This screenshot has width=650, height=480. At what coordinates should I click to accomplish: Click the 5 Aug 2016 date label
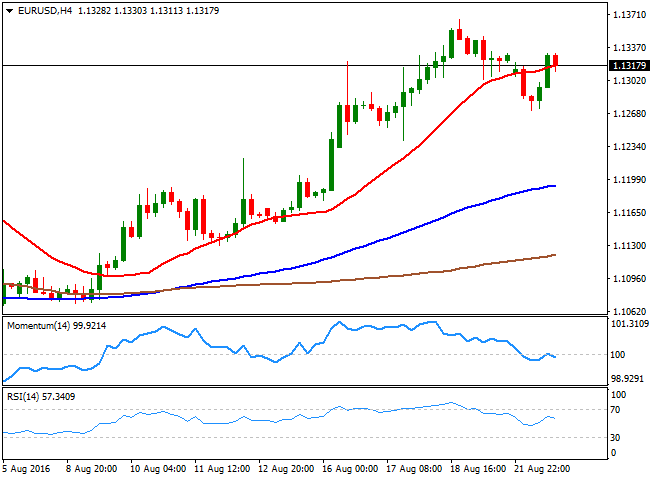[28, 468]
